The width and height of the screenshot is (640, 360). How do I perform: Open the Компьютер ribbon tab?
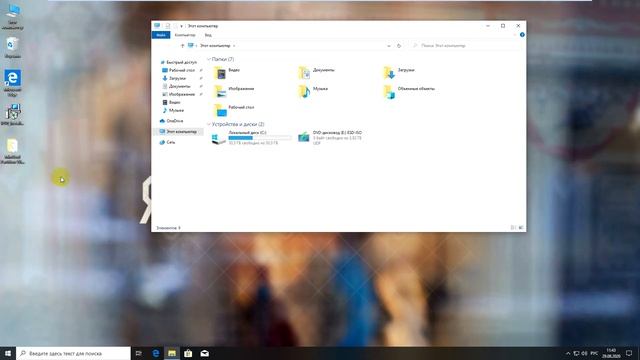[185, 35]
